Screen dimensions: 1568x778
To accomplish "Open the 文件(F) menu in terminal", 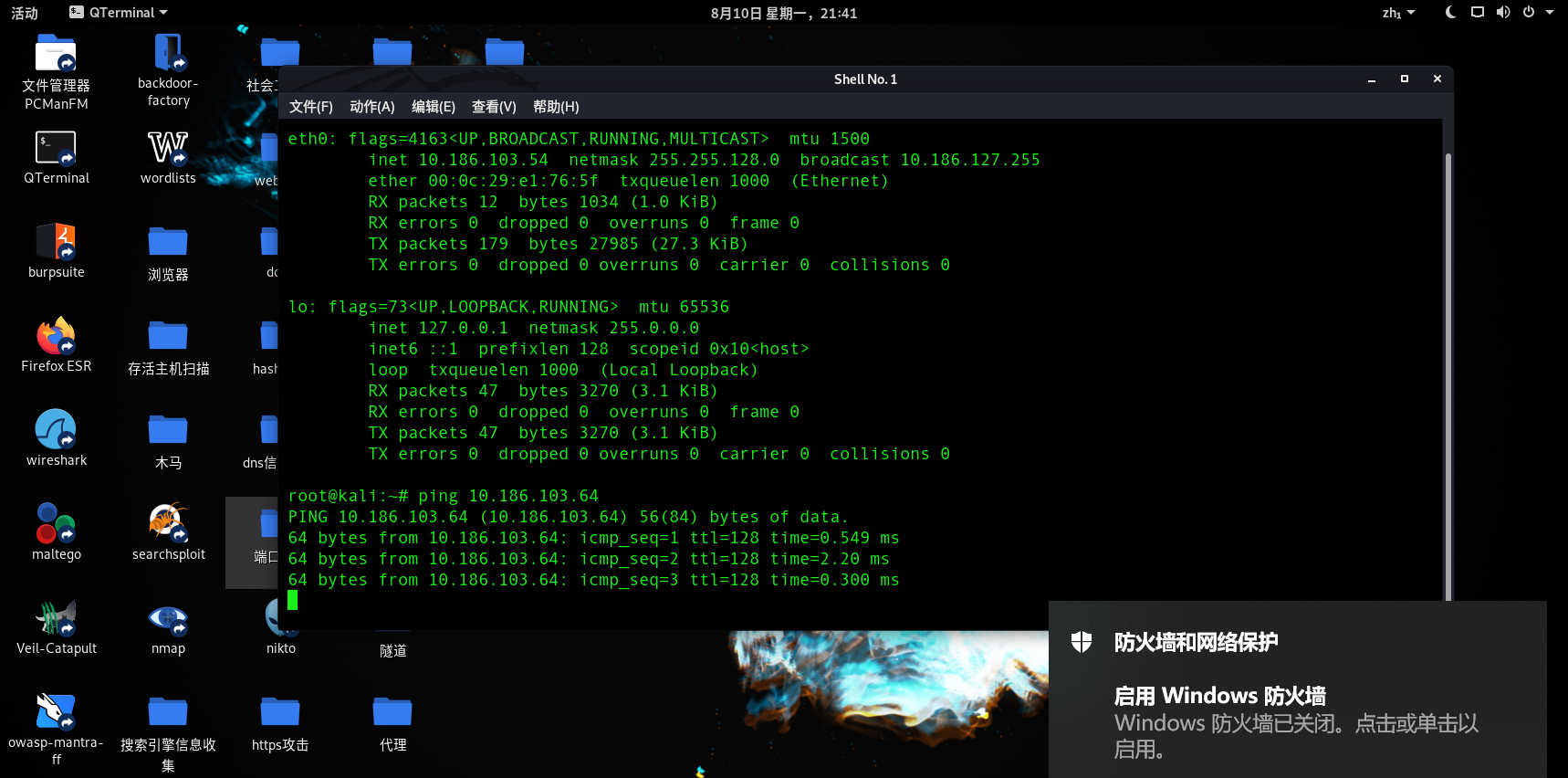I will [311, 107].
